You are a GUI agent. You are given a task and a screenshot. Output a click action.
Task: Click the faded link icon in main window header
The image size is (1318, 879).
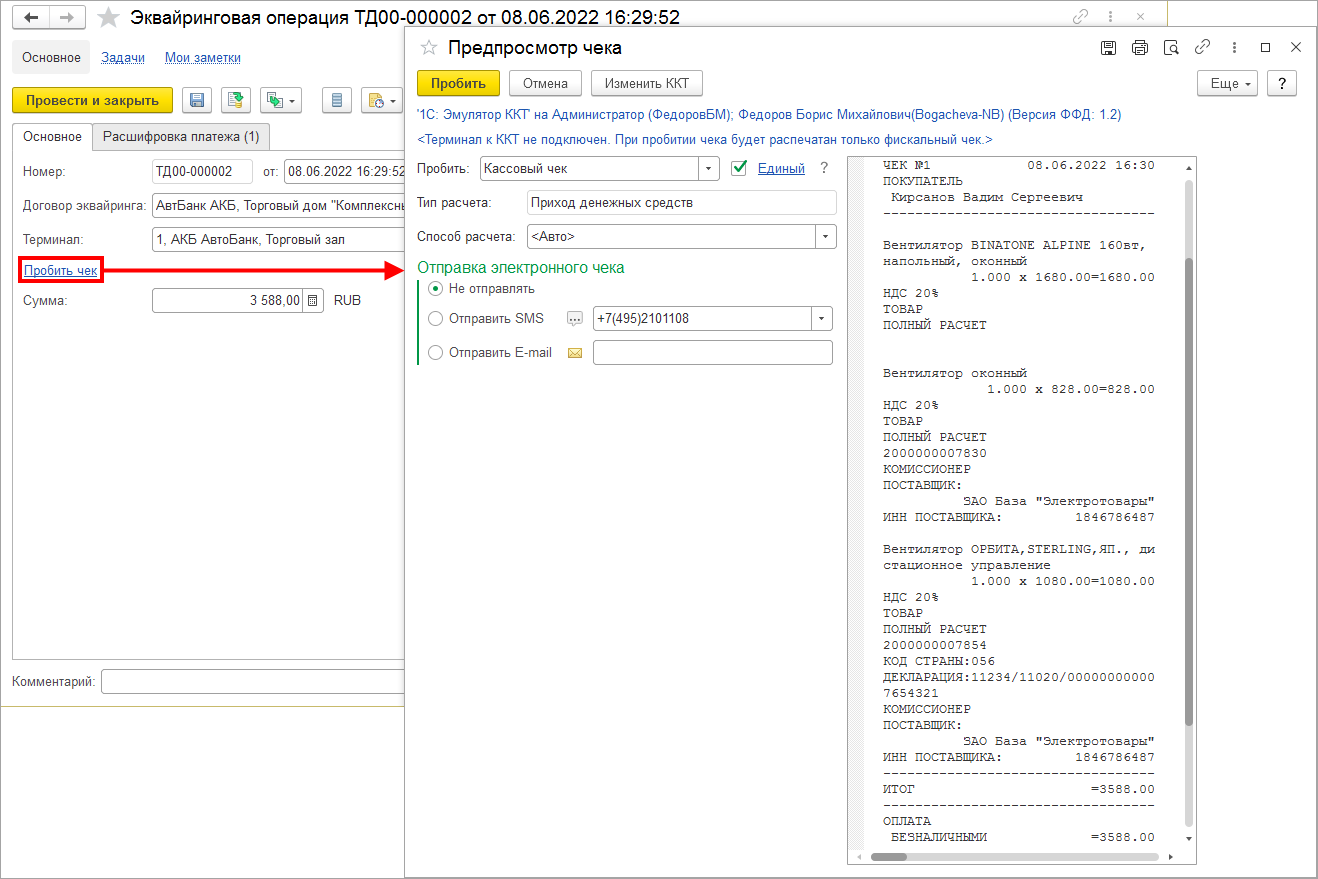click(1081, 17)
